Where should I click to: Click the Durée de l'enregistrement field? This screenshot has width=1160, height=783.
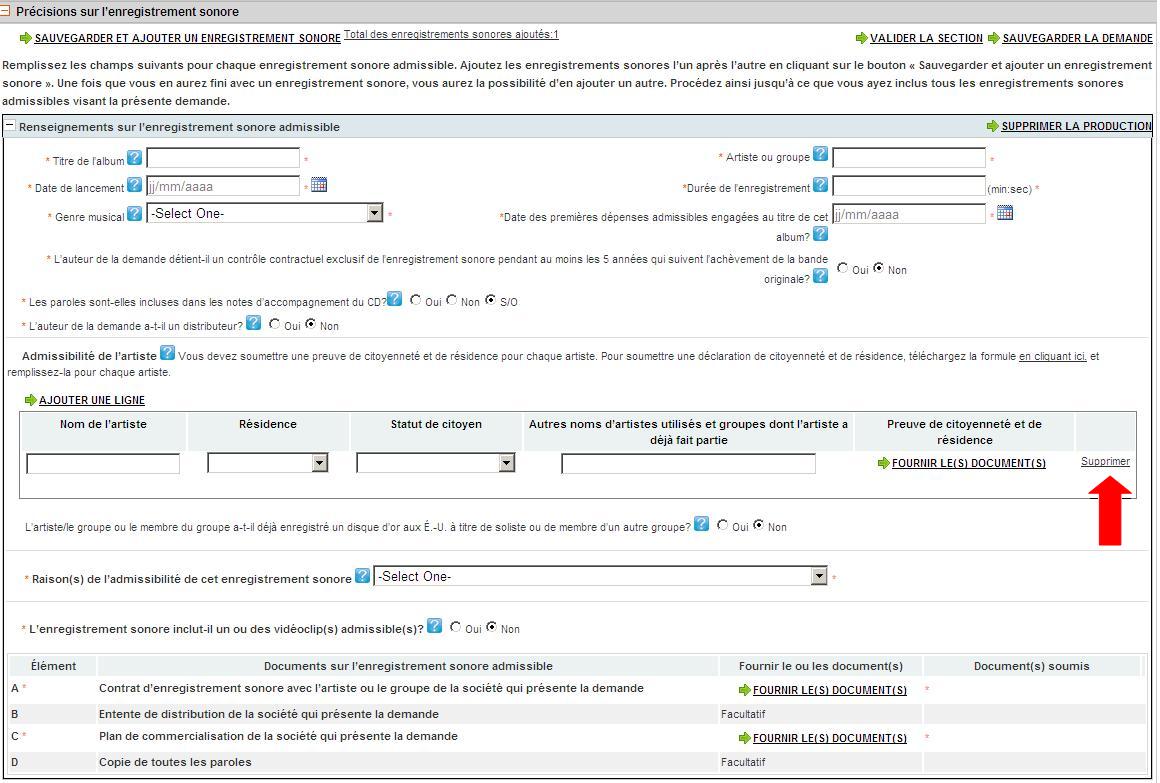(x=909, y=186)
